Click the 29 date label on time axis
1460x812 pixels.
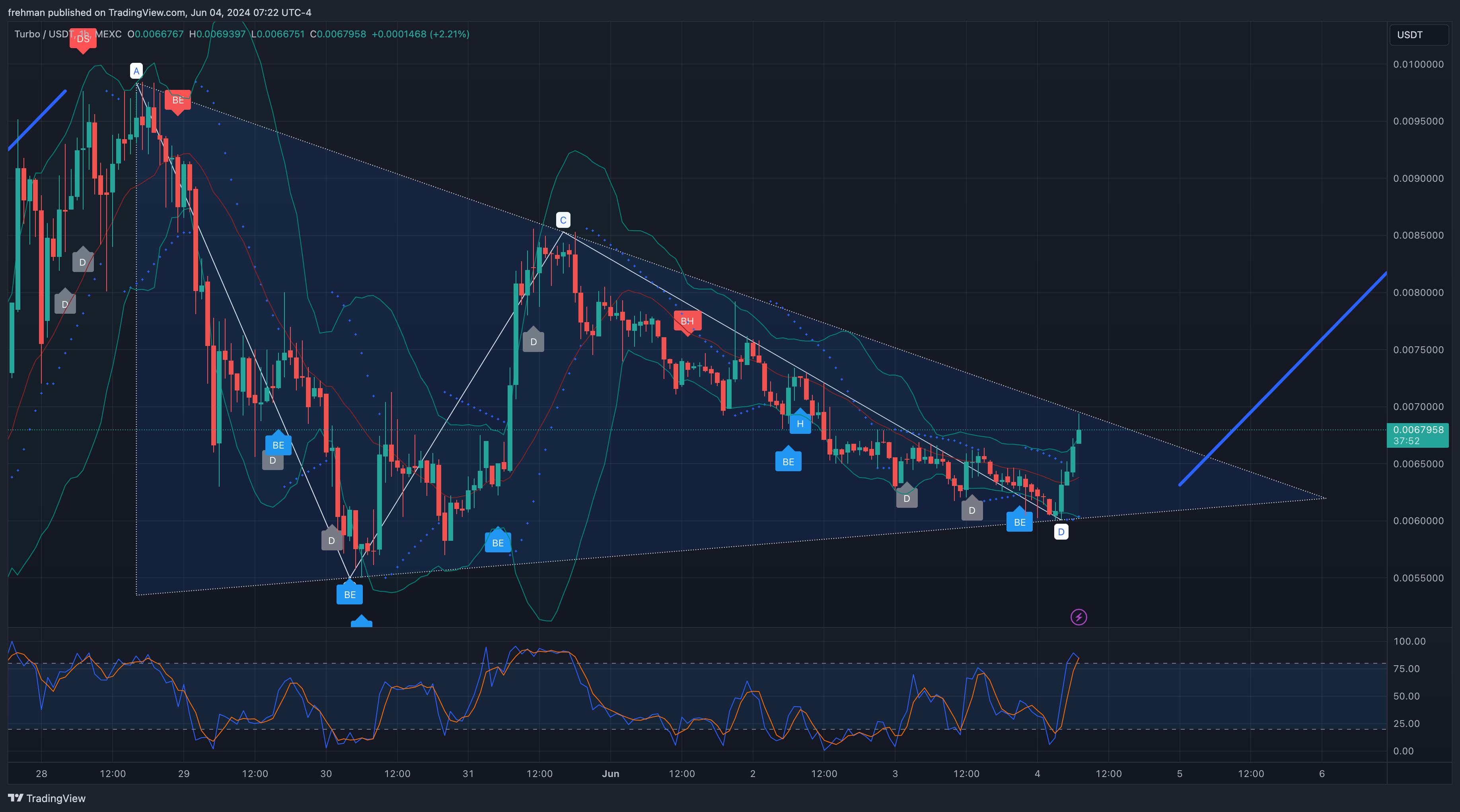point(184,773)
